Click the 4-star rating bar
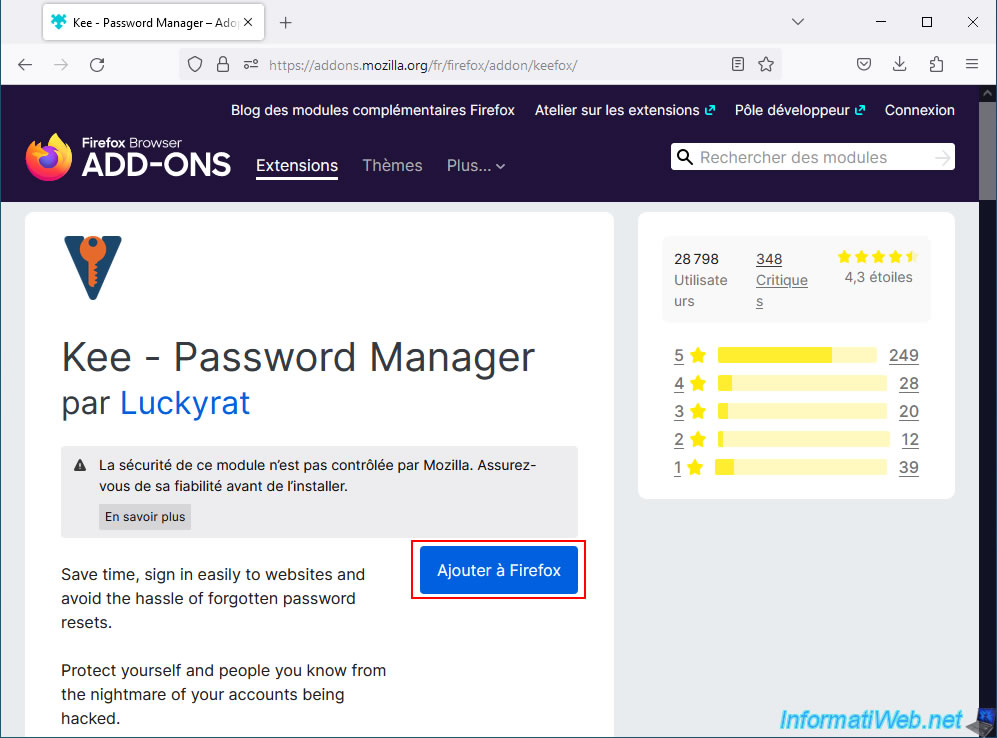The width and height of the screenshot is (997, 738). pos(802,383)
